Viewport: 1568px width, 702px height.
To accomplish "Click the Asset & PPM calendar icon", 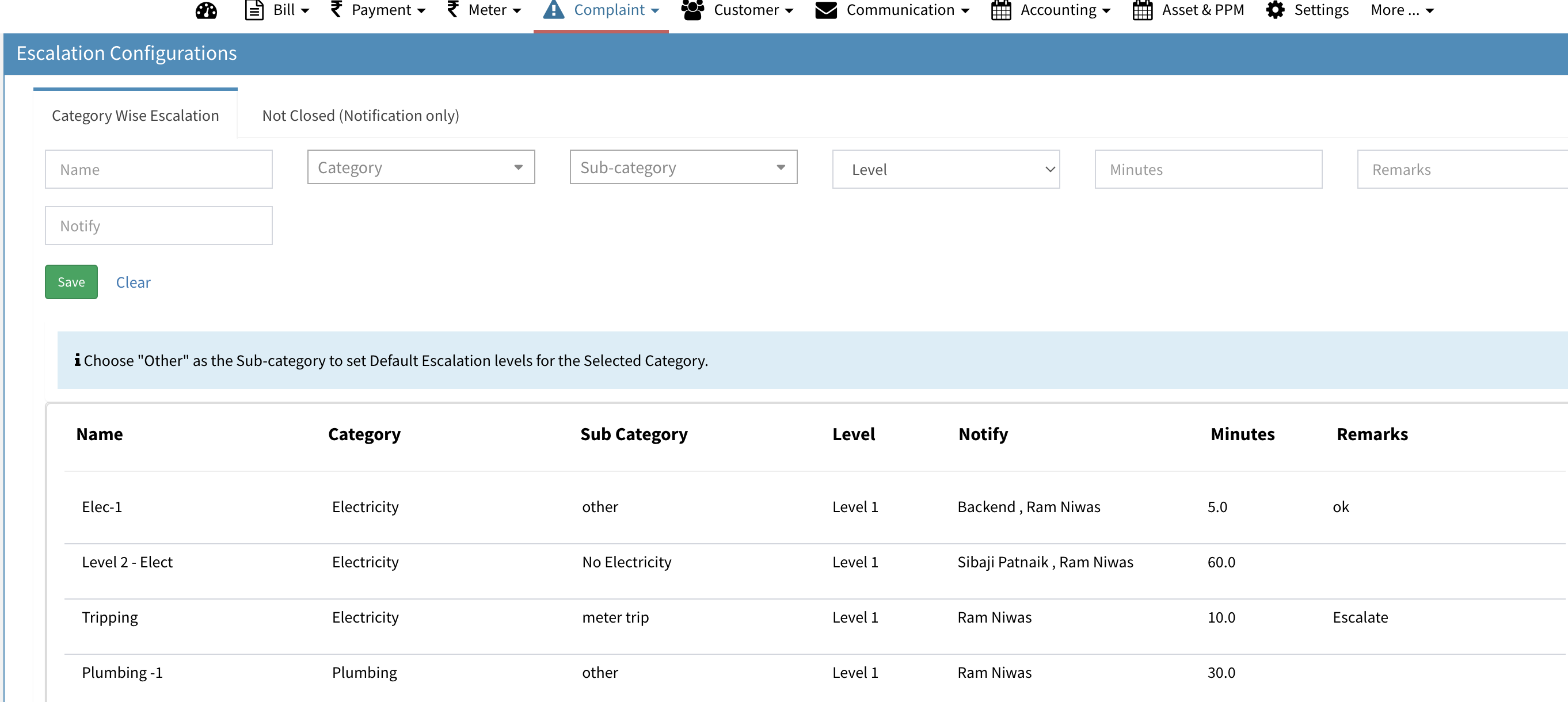I will 1143,10.
